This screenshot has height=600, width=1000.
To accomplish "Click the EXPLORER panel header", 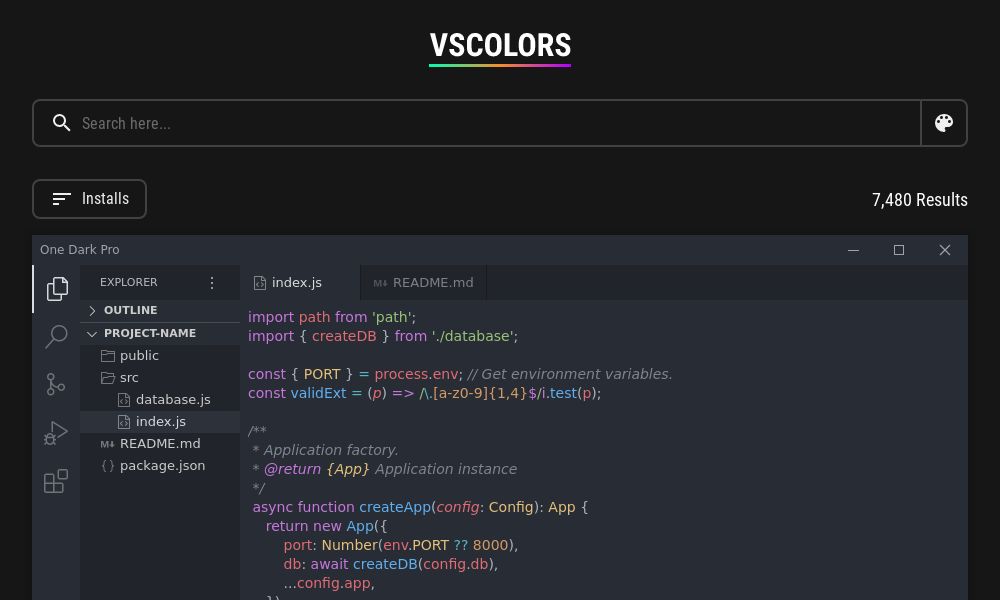I will (x=128, y=282).
